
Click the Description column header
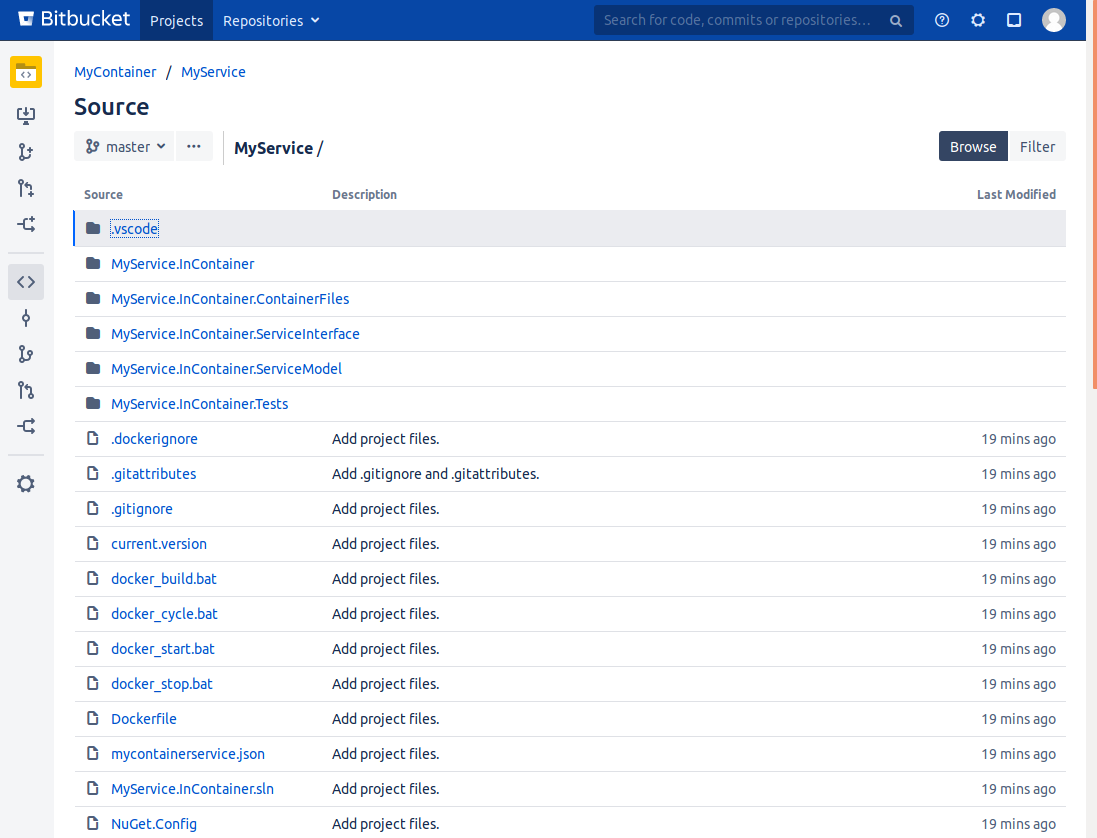(x=364, y=194)
